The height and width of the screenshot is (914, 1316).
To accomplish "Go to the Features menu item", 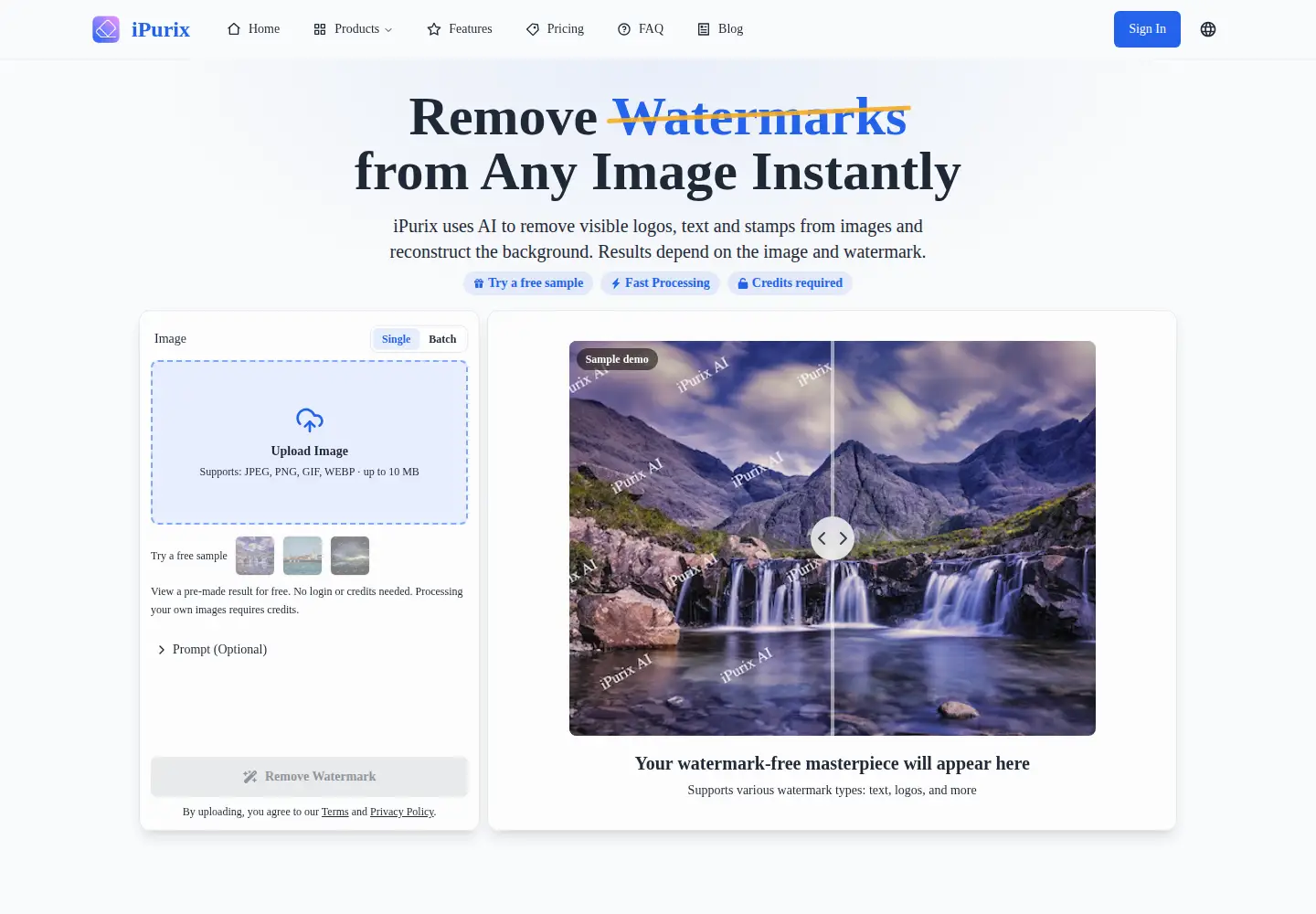I will [460, 29].
